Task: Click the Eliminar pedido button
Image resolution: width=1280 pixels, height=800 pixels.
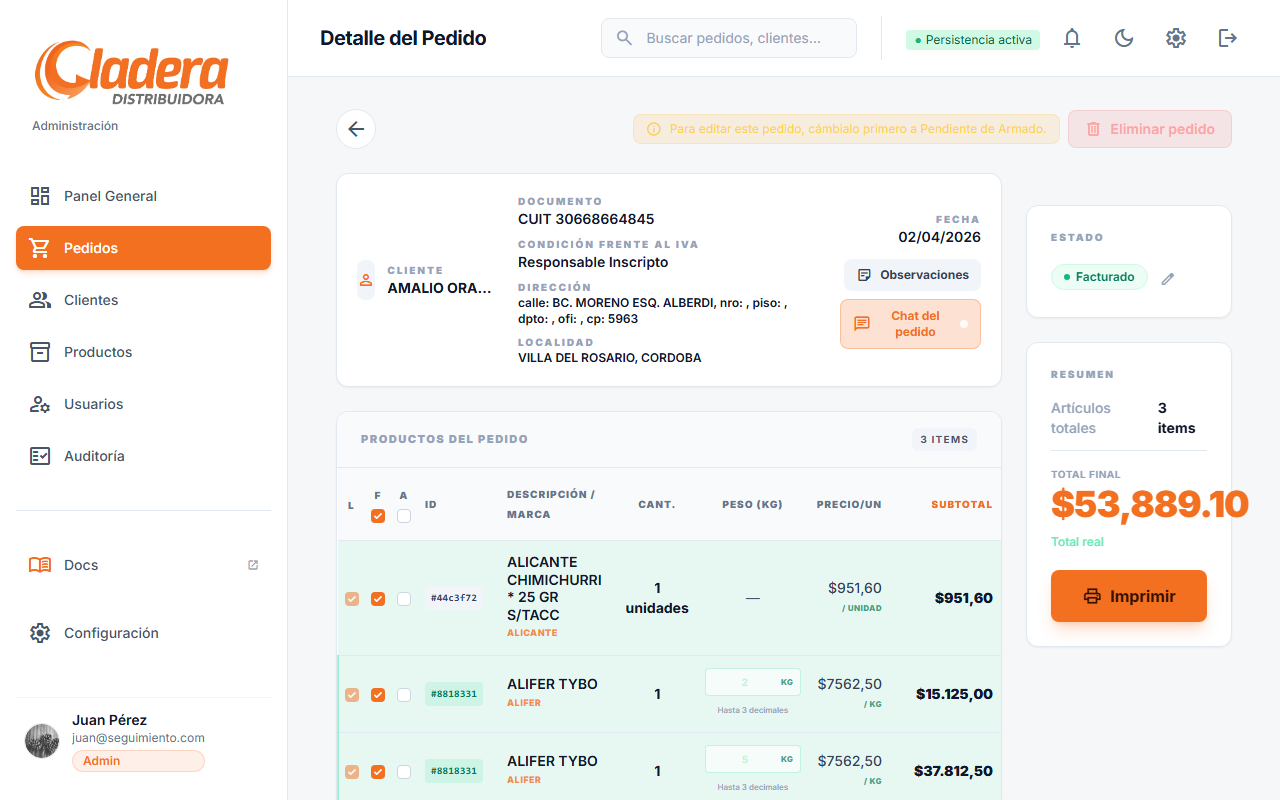Action: (1149, 128)
